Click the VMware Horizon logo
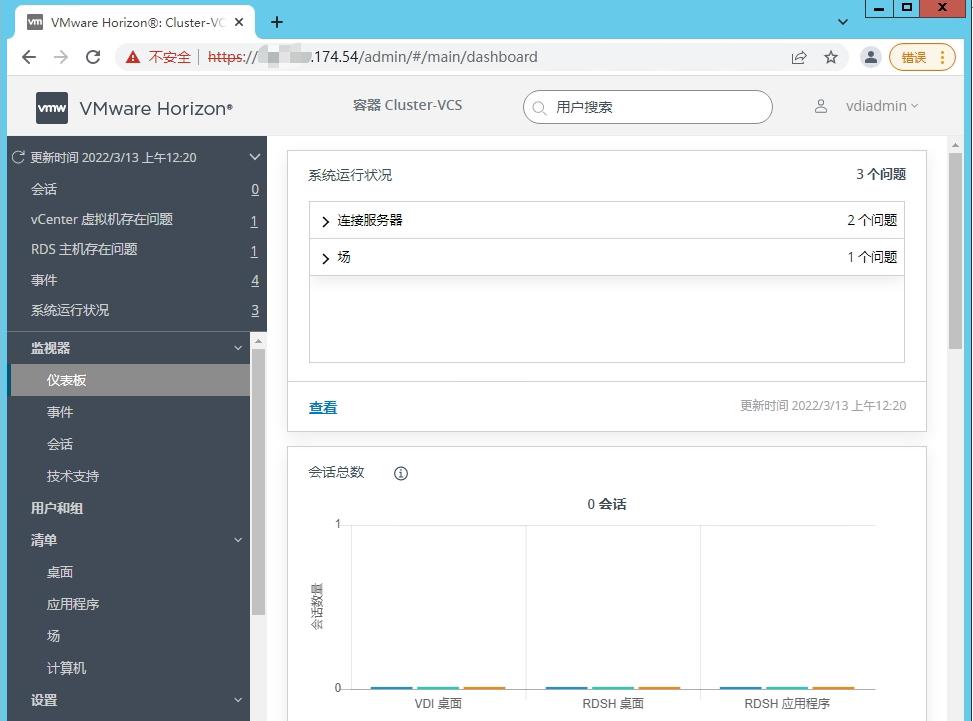Viewport: 973px width, 721px height. [52, 108]
